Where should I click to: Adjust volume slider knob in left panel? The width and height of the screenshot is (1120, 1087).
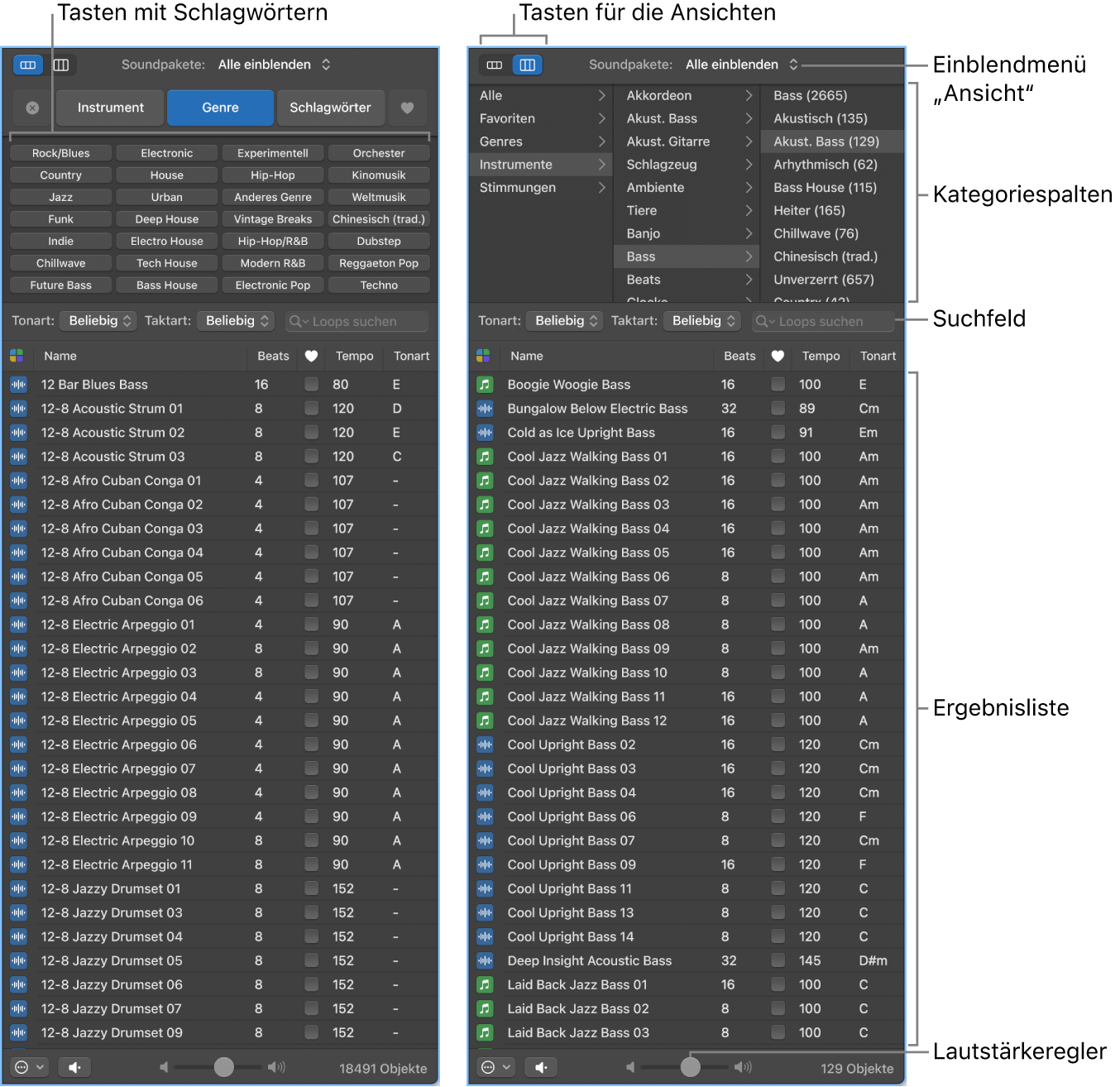(223, 1067)
